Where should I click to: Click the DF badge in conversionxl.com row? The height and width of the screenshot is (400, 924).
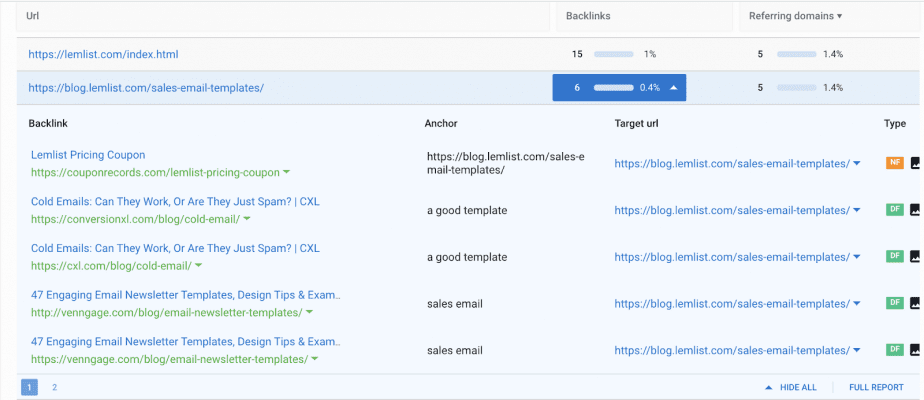[895, 210]
